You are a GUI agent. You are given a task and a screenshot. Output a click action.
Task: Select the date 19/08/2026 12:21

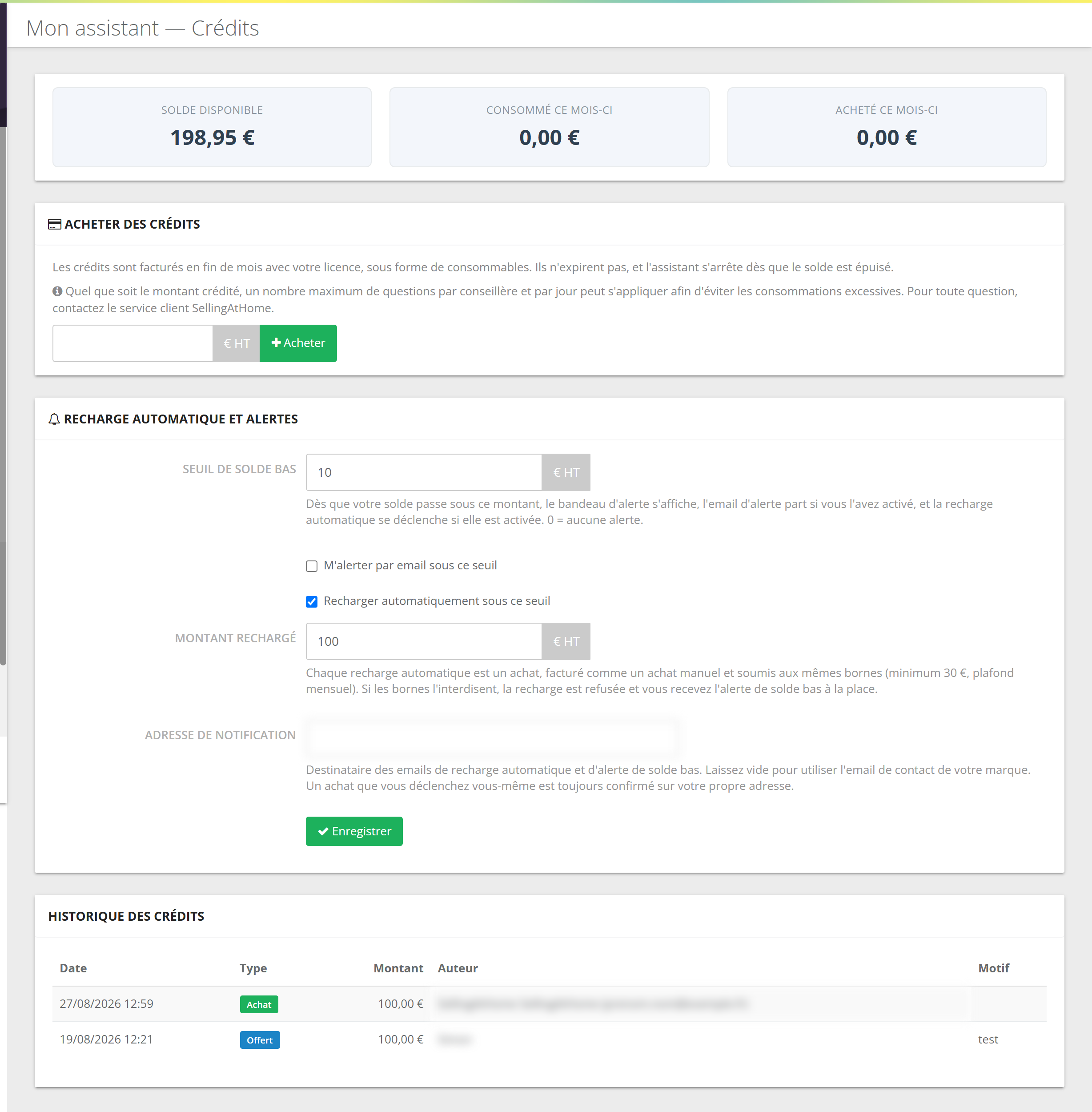[107, 1039]
